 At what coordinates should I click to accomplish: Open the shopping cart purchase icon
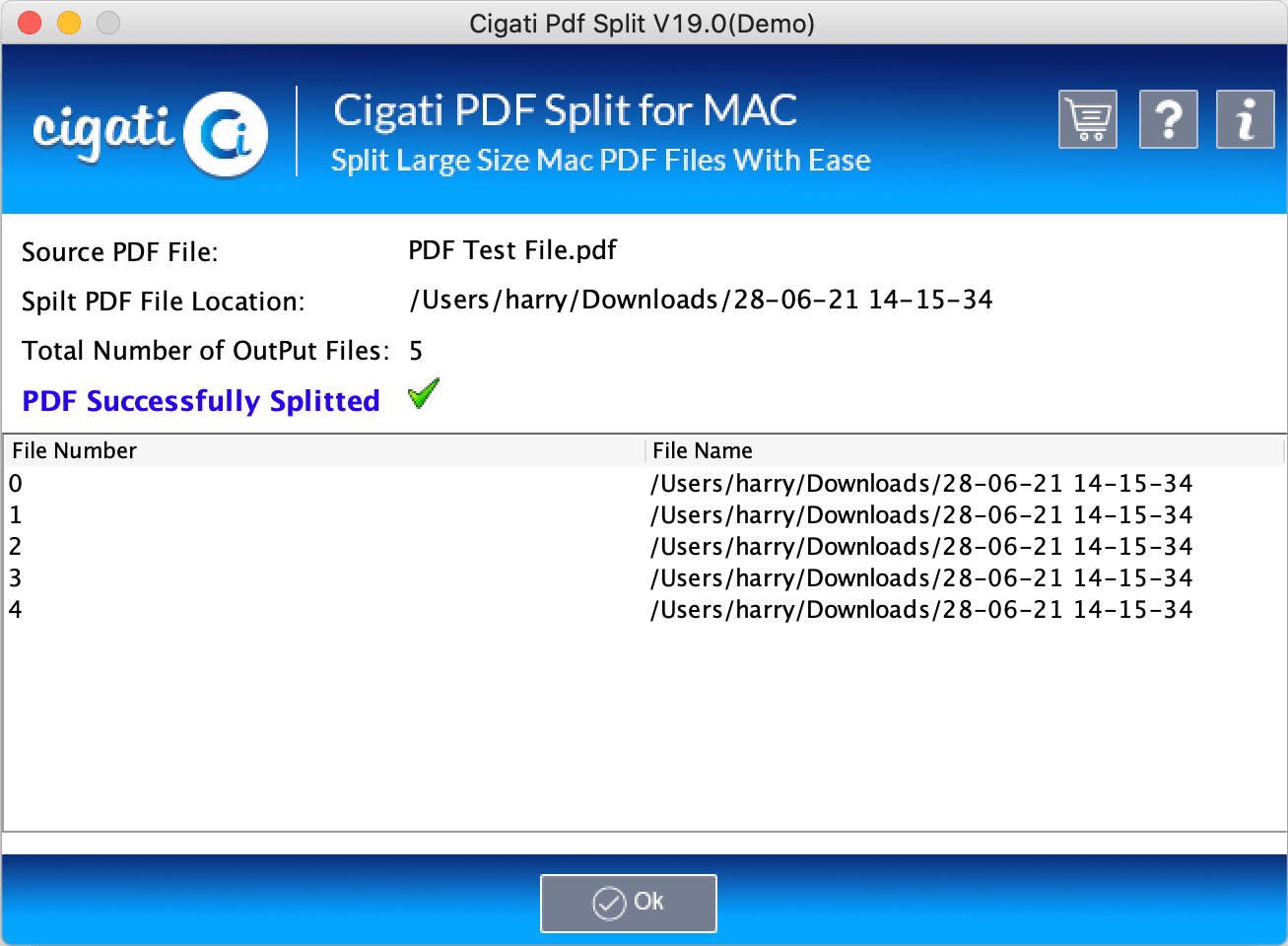pos(1088,119)
